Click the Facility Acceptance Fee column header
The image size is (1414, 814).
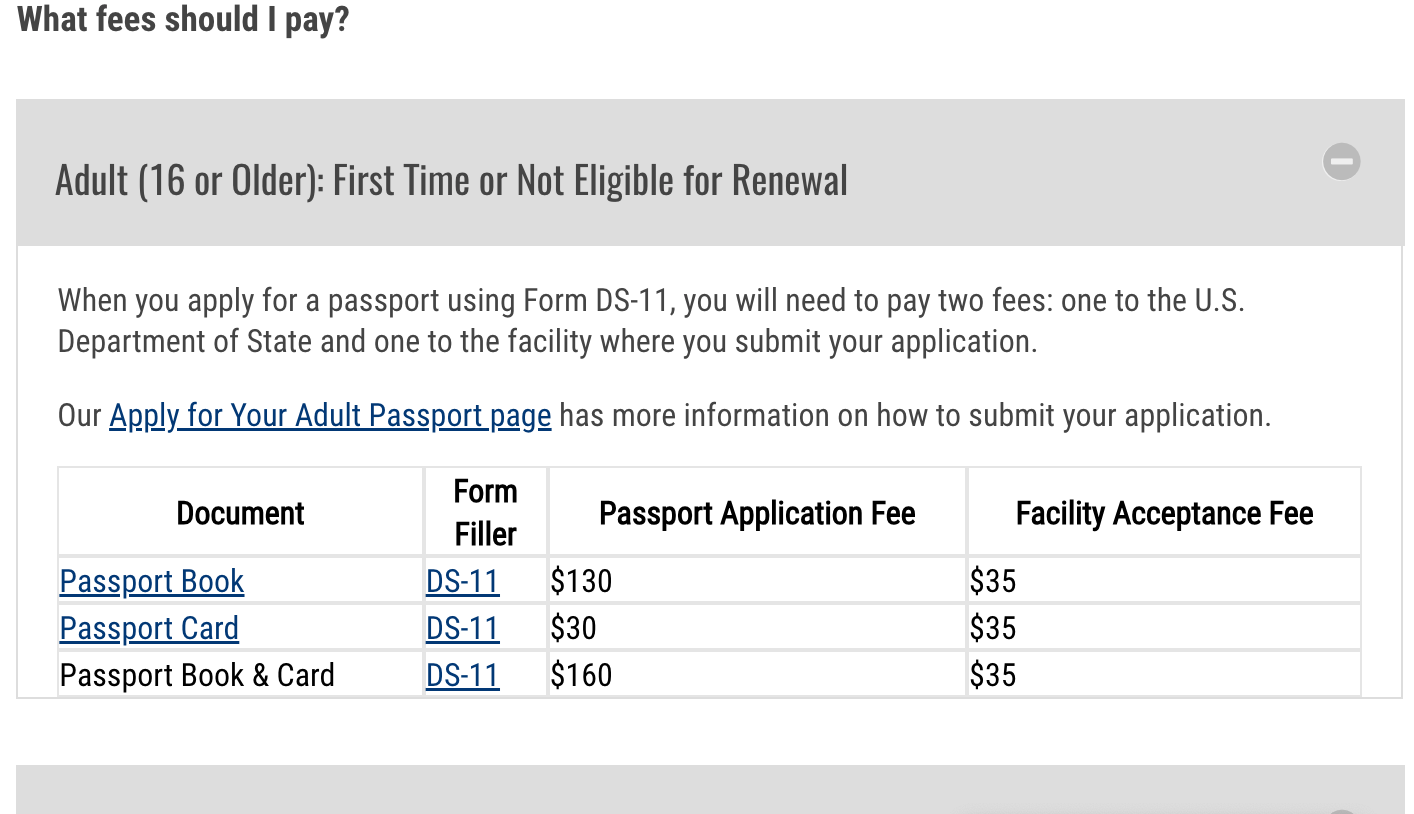click(x=1164, y=513)
